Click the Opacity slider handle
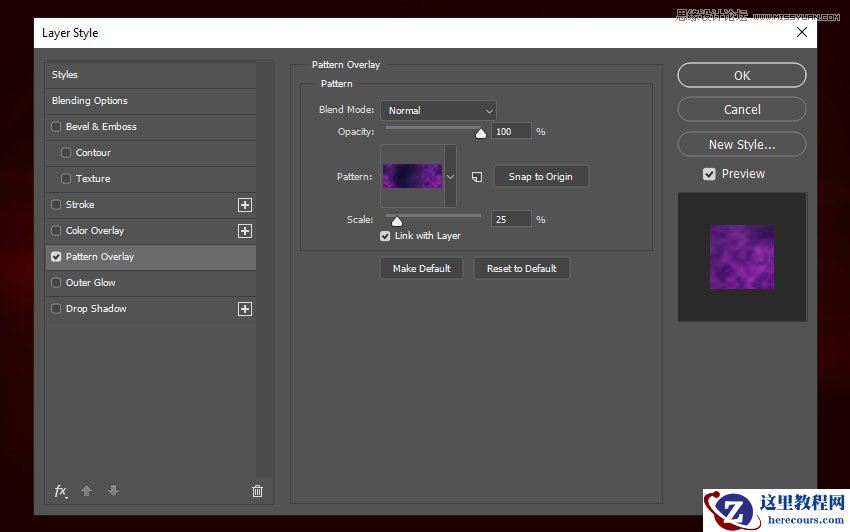Viewport: 850px width, 532px height. [480, 132]
